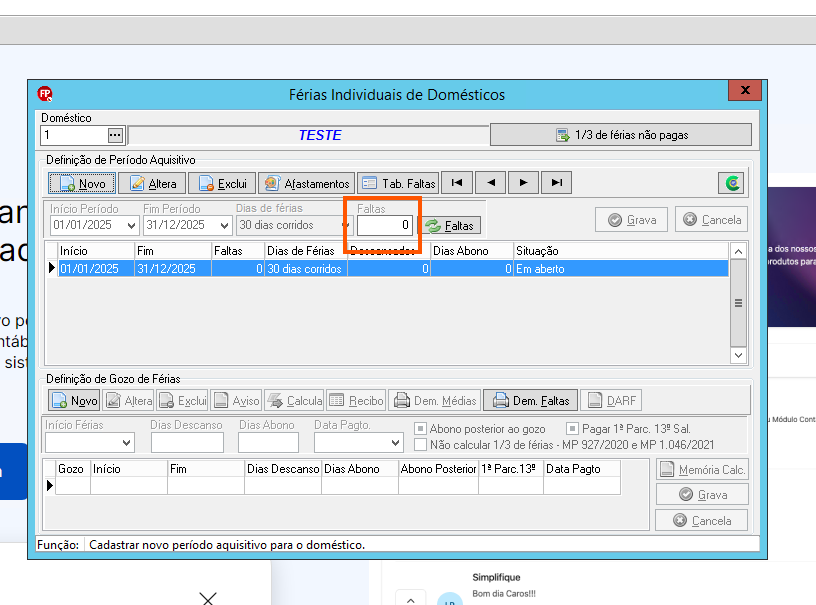Click Cancela in Período Aquisitivo section
This screenshot has width=816, height=605.
(x=712, y=220)
